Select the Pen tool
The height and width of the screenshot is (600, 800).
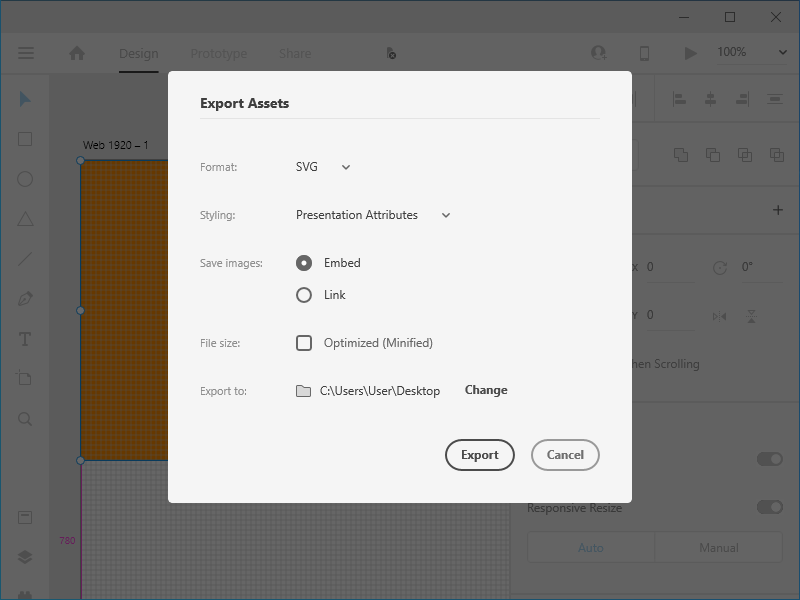(x=26, y=299)
